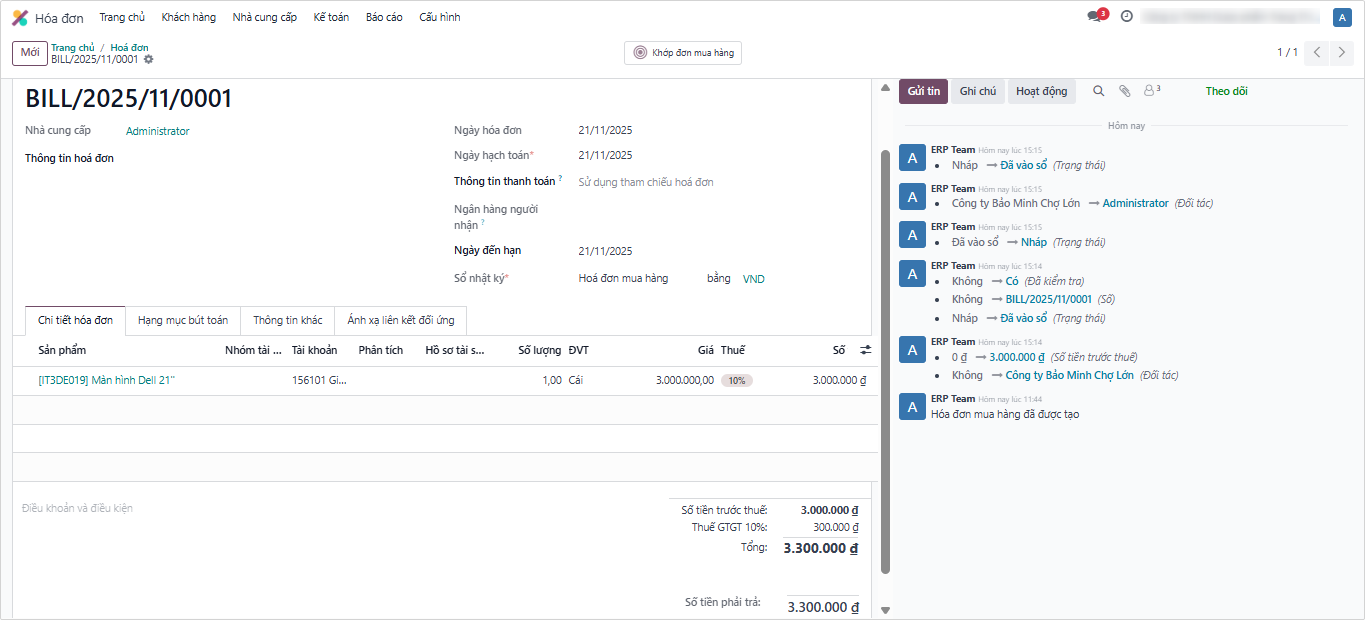
Task: Open the Báo cáo dropdown menu
Action: tap(384, 18)
